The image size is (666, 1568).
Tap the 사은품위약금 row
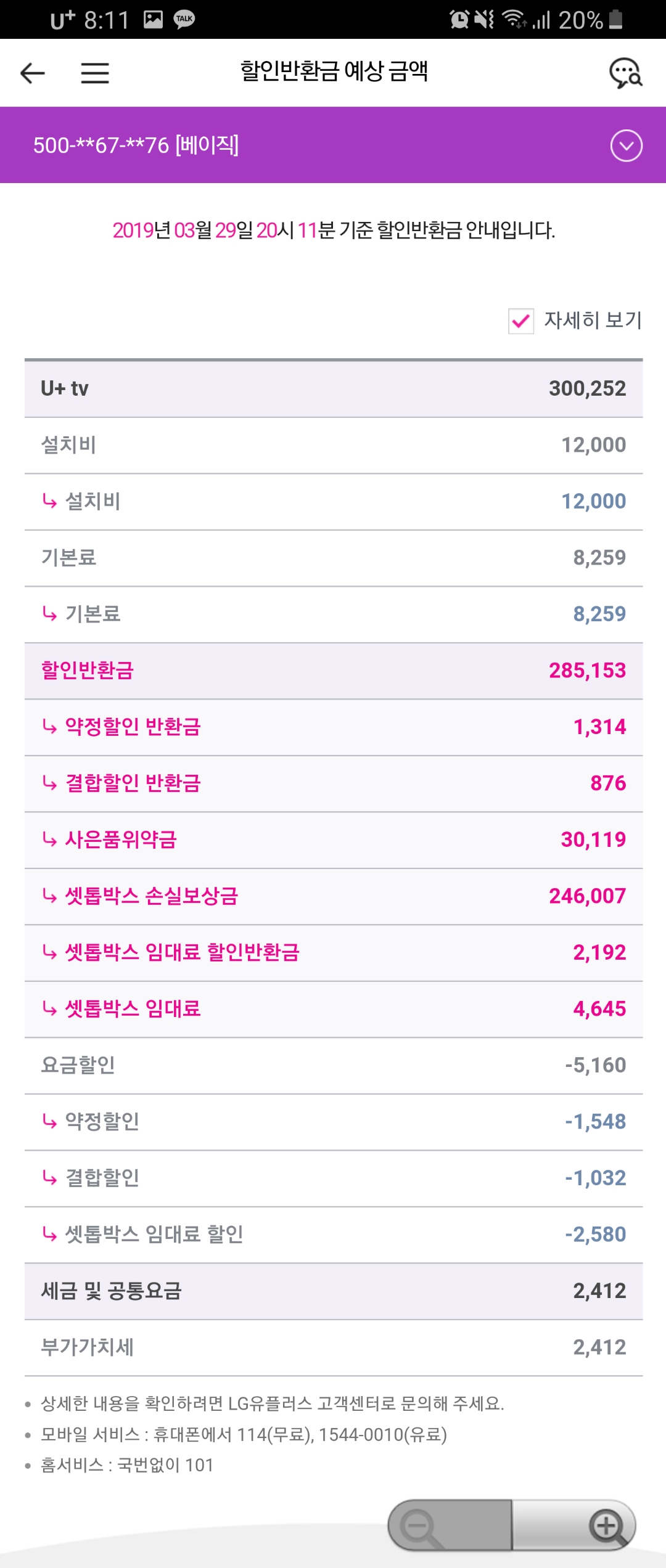pyautogui.click(x=333, y=839)
